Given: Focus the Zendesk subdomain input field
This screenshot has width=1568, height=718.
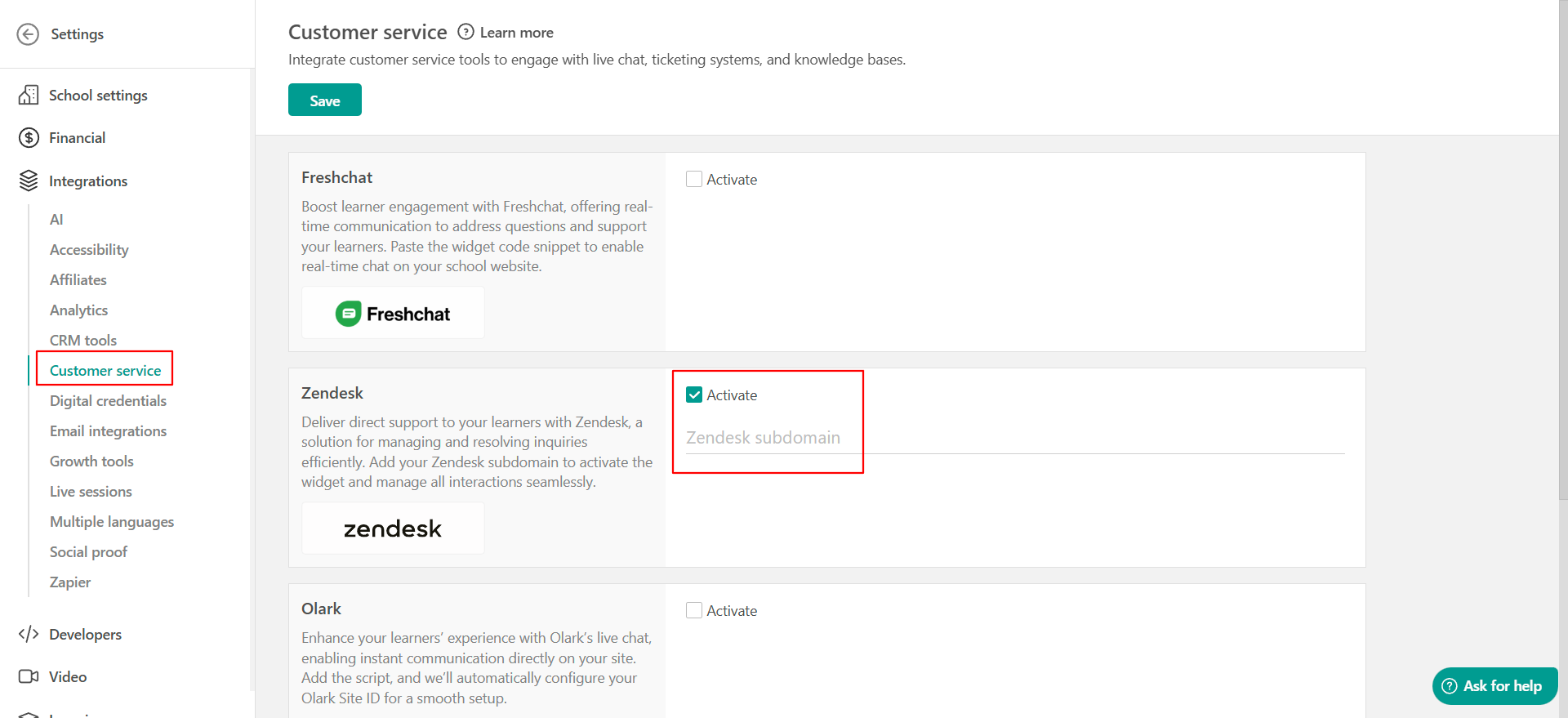Looking at the screenshot, I should click(1015, 438).
